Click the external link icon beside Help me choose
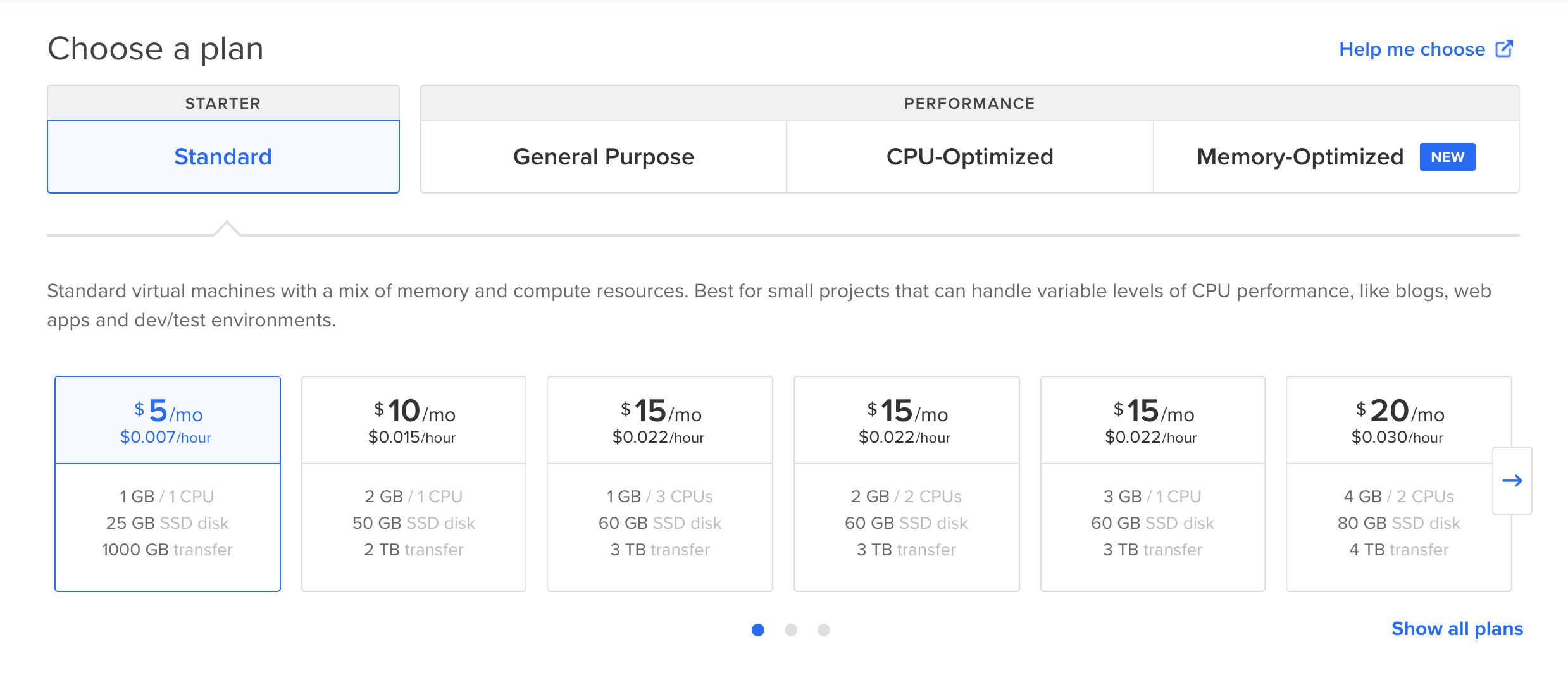The height and width of the screenshot is (673, 1568). (1503, 49)
